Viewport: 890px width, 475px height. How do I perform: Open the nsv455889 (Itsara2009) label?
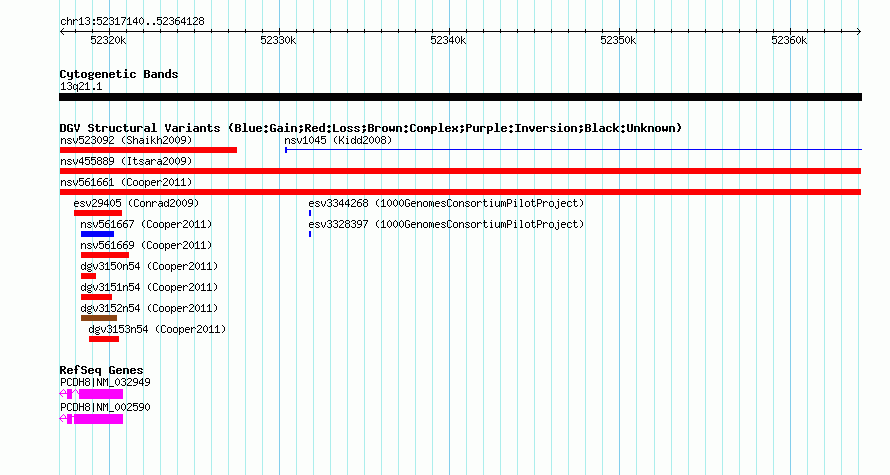click(126, 161)
